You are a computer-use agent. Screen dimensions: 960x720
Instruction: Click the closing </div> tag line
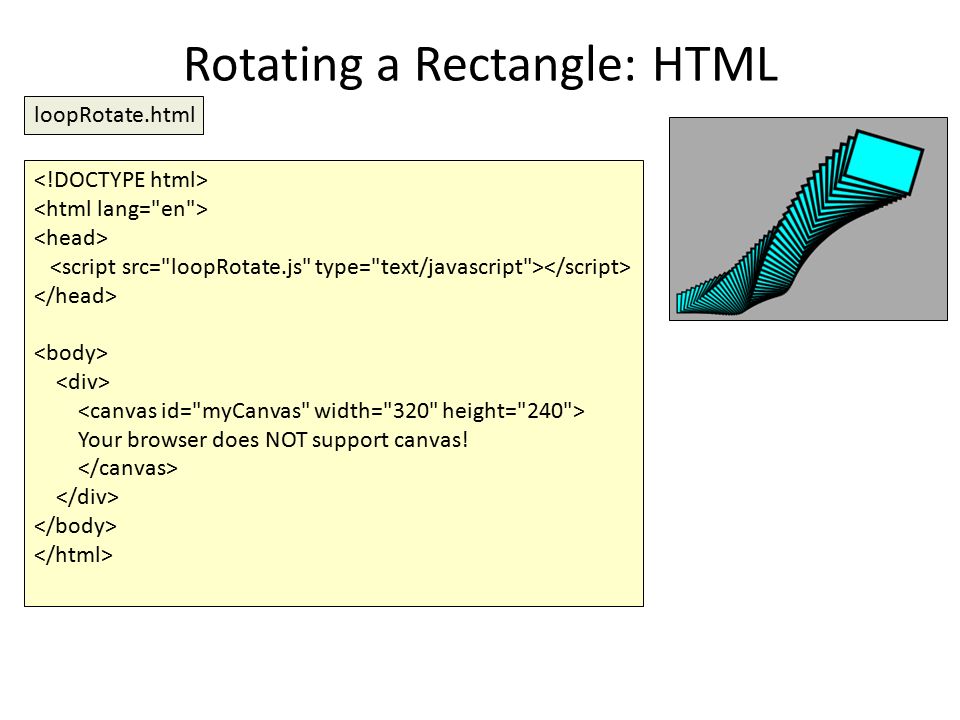tap(87, 497)
